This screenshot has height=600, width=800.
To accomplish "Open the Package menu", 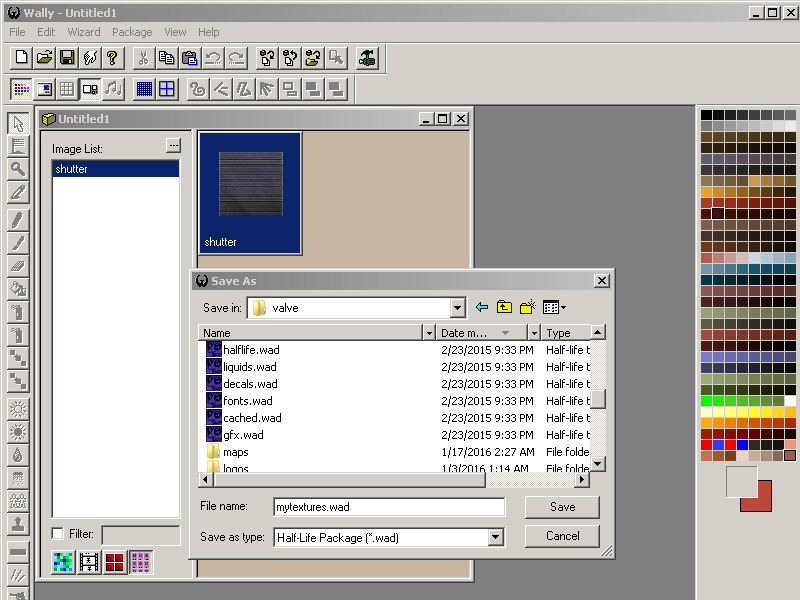I will (x=132, y=32).
